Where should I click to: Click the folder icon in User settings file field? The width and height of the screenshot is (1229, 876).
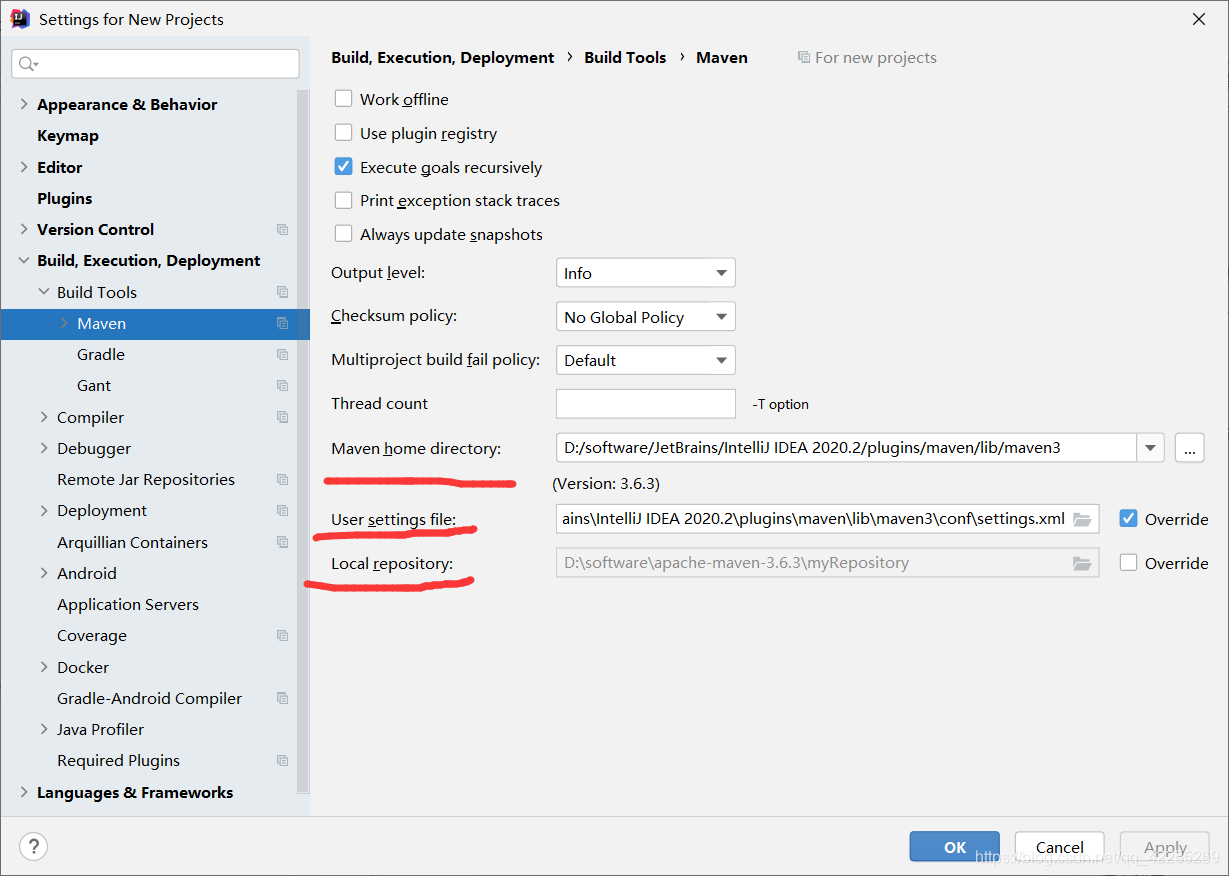(x=1082, y=519)
